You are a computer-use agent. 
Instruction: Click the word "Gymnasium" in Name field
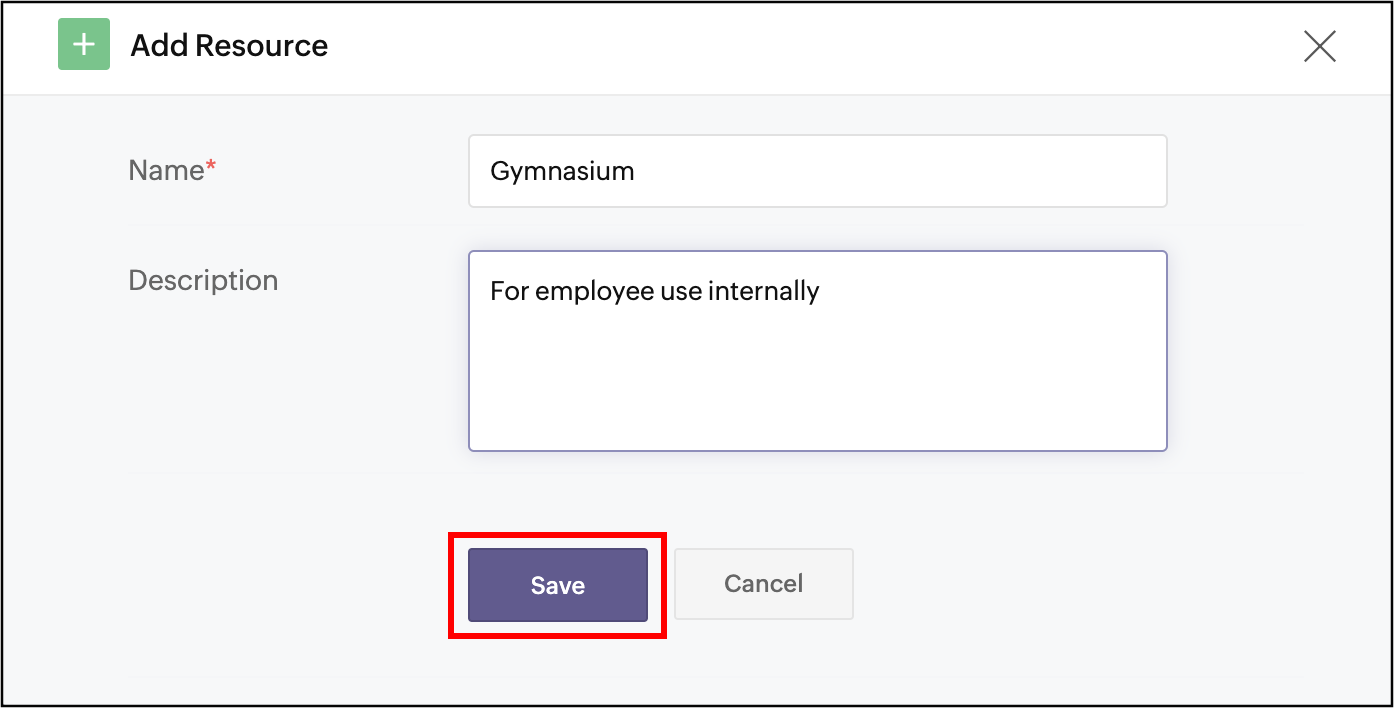(x=562, y=171)
